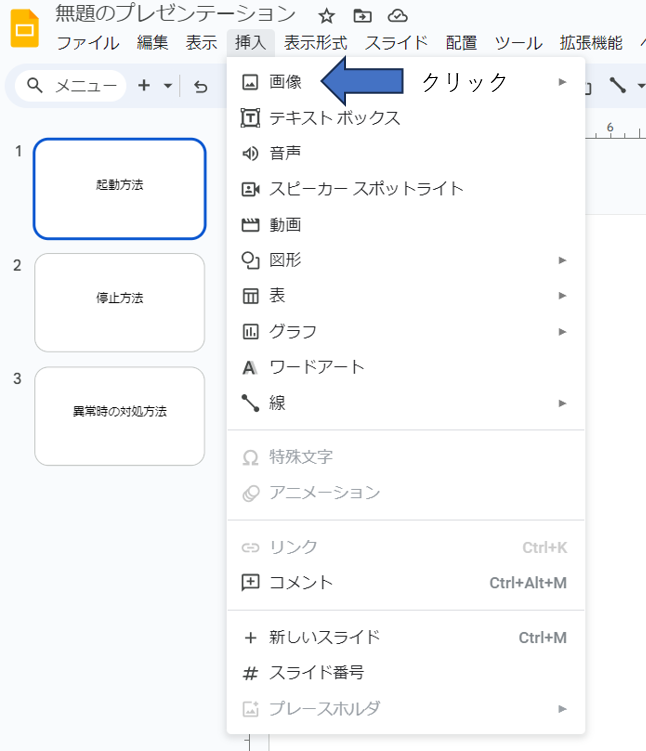Click the plus new slide toolbar button
This screenshot has height=751, width=646.
144,86
